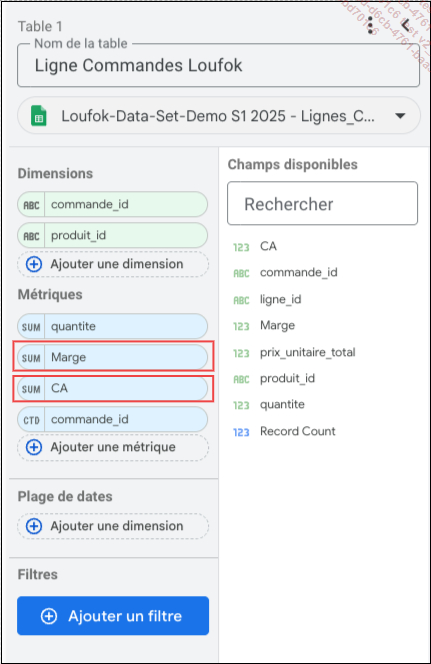The width and height of the screenshot is (431, 664).
Task: Click the 123 icon beside Marge available field
Action: click(x=241, y=326)
